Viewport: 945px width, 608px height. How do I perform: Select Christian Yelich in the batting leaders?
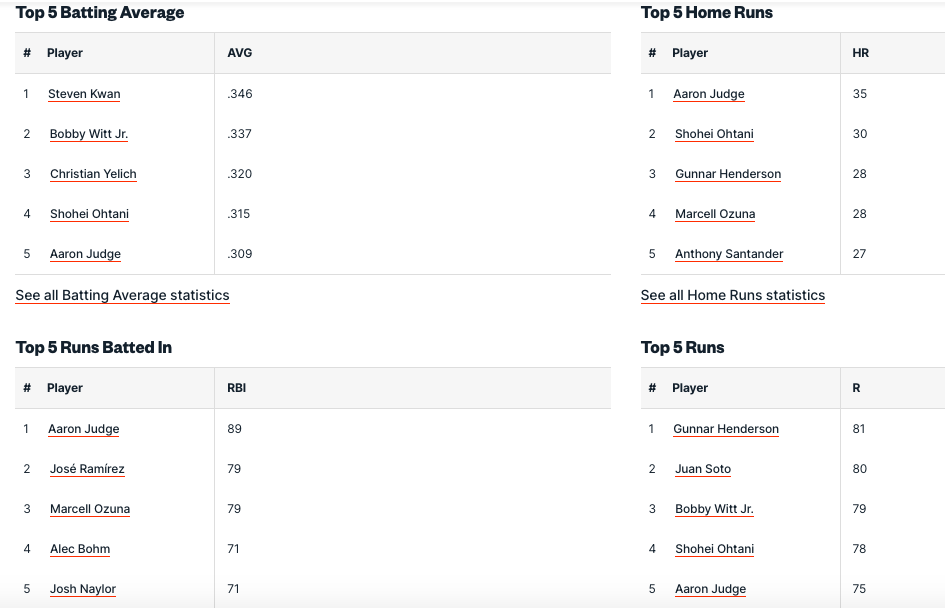point(93,174)
